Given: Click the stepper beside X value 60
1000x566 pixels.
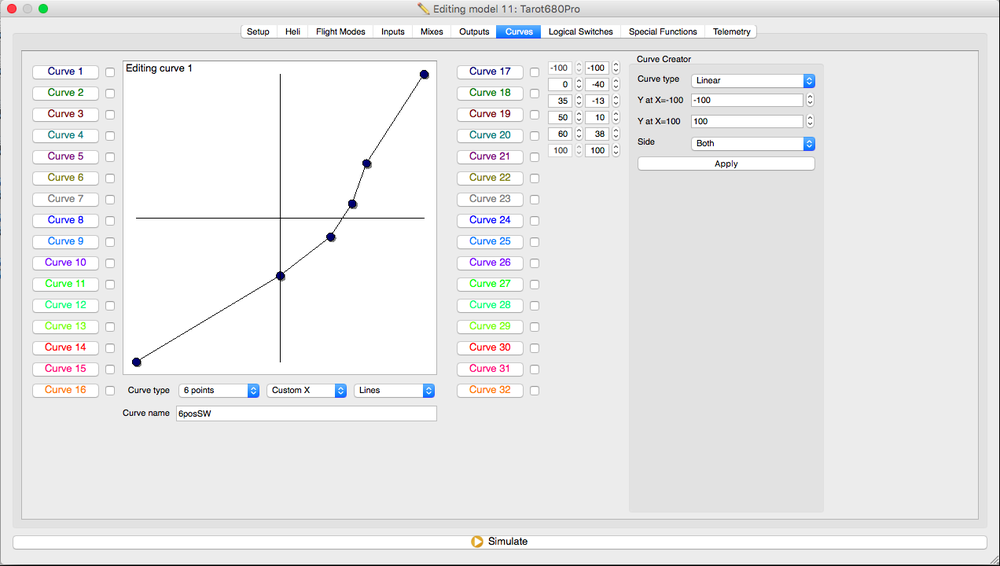Looking at the screenshot, I should click(578, 134).
